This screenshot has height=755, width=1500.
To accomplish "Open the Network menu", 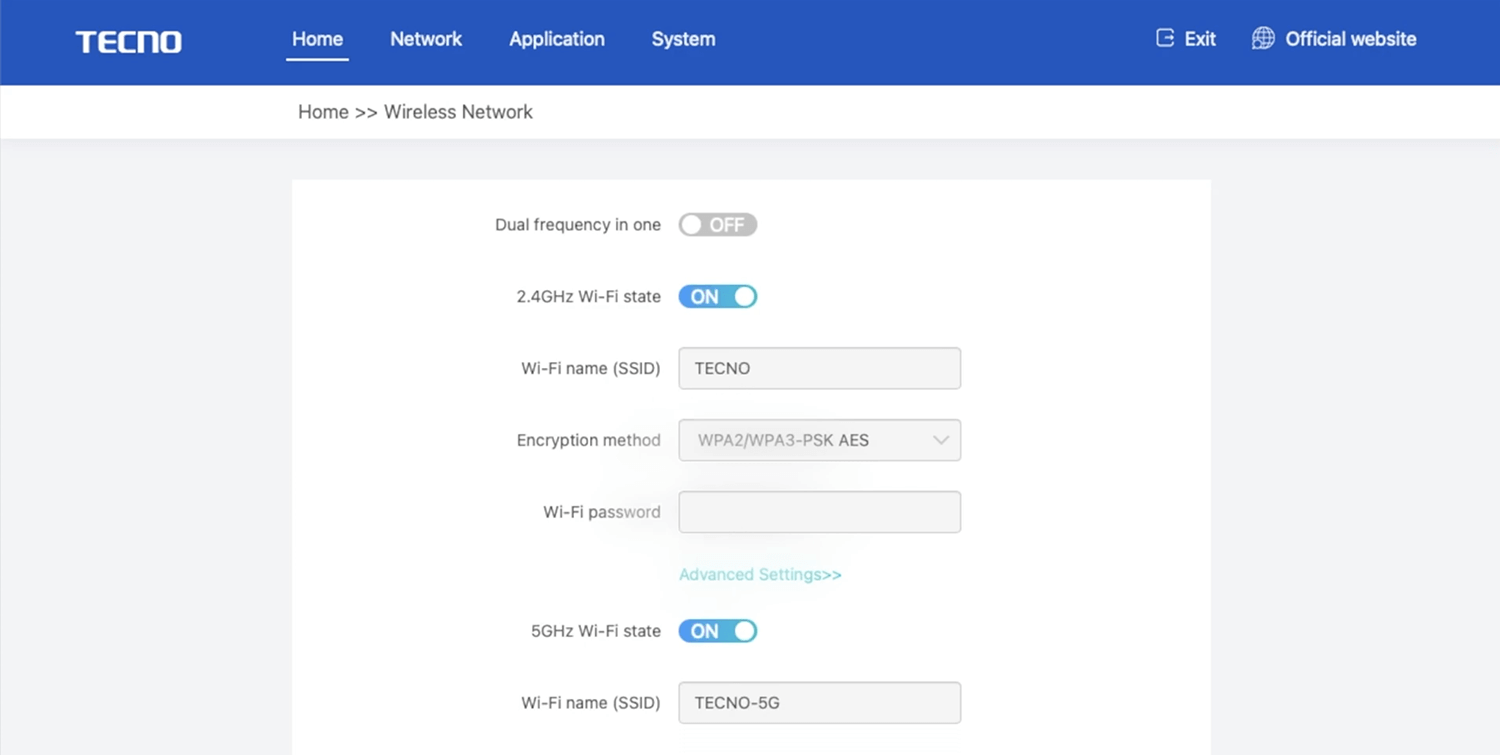I will [x=426, y=39].
